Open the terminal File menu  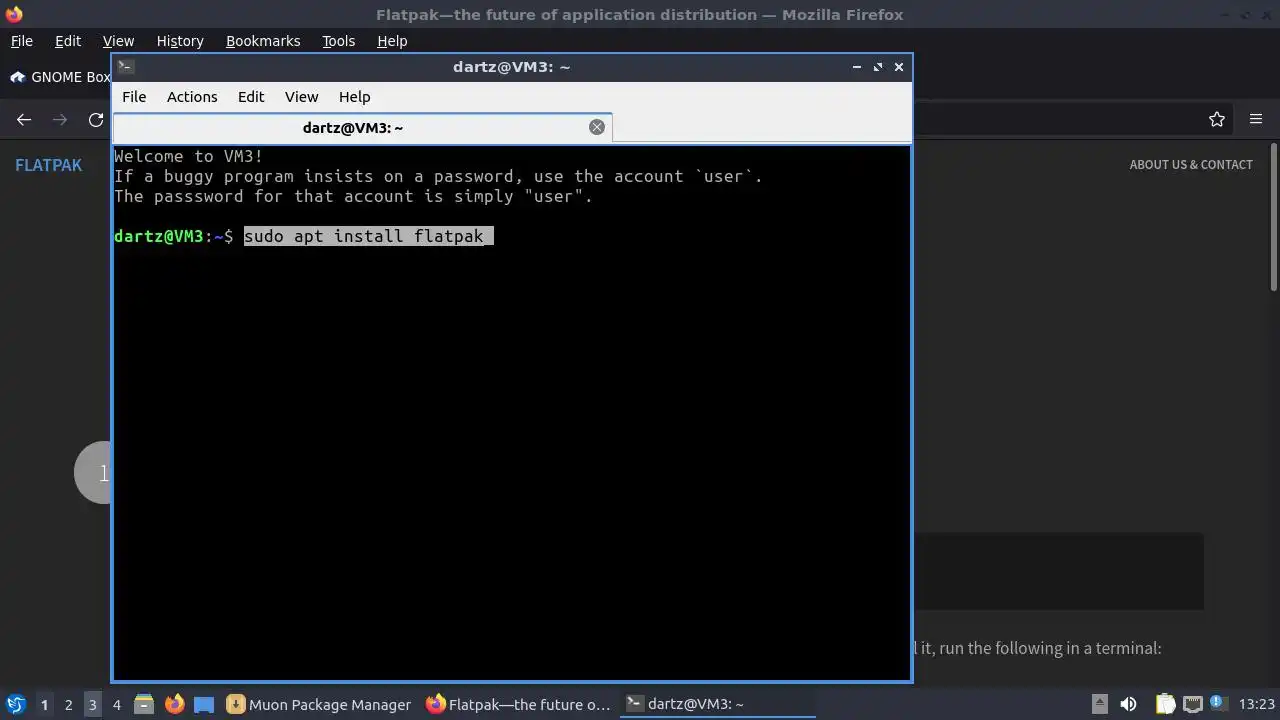pos(134,97)
